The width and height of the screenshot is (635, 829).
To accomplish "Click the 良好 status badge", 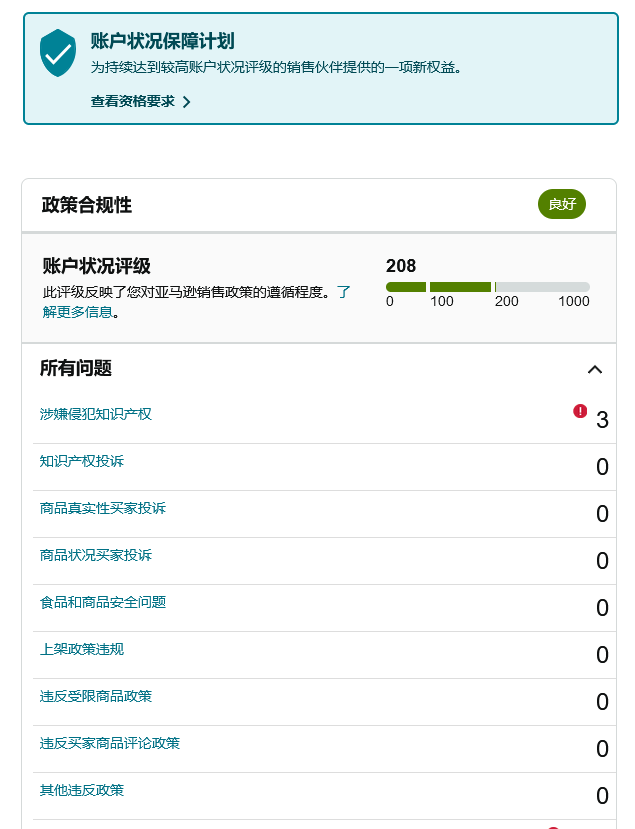I will pos(562,204).
